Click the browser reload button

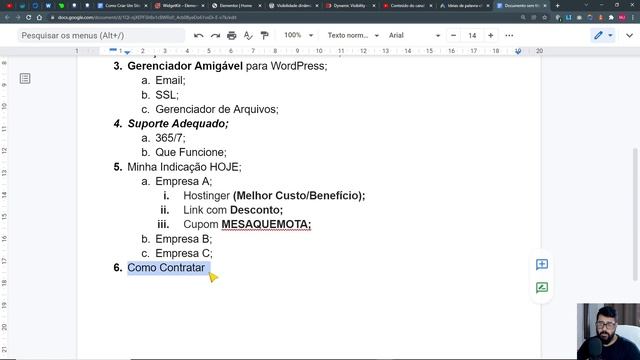tap(28, 18)
